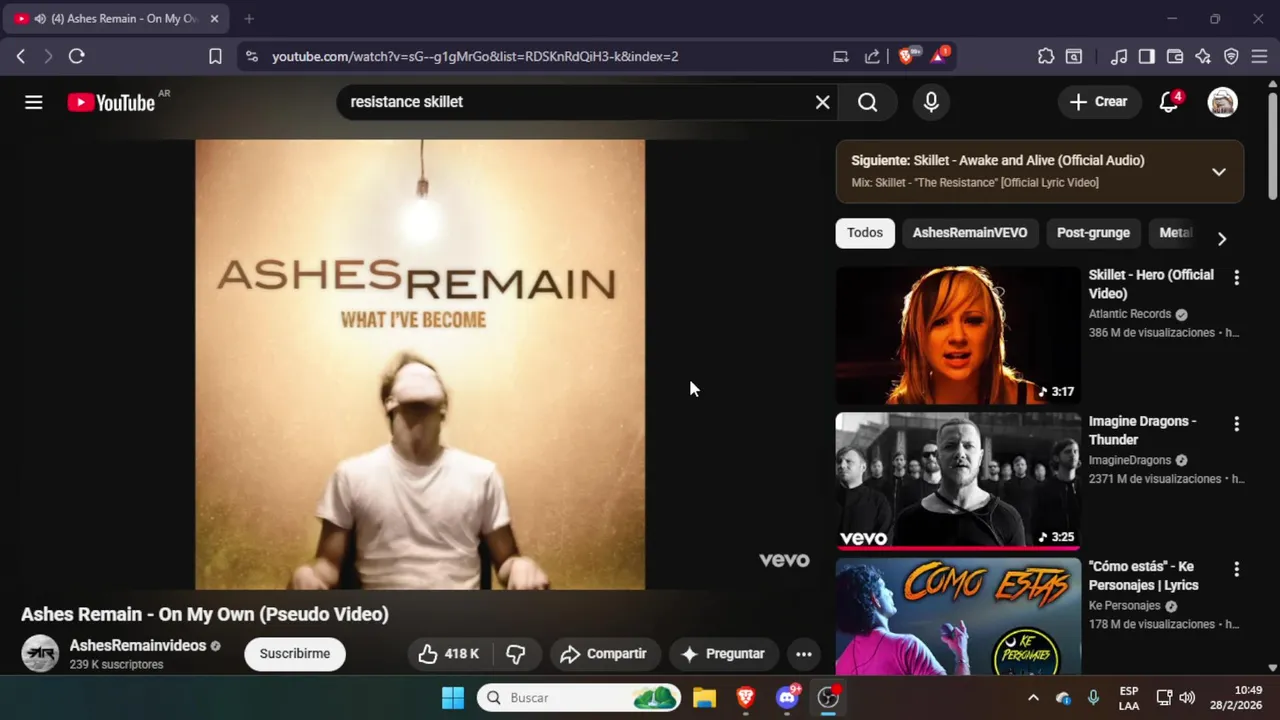Open the Ke Personajes channel link

click(x=1125, y=606)
